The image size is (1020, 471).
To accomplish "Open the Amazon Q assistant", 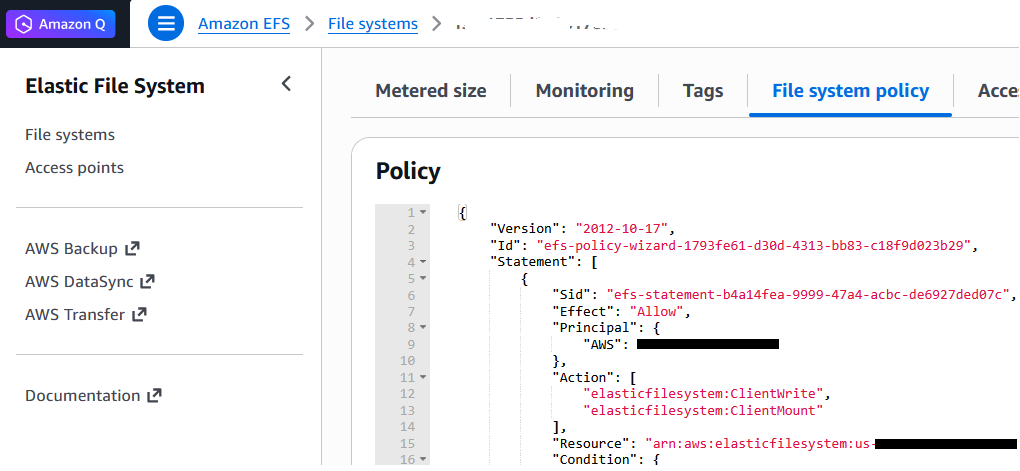I will [x=60, y=25].
